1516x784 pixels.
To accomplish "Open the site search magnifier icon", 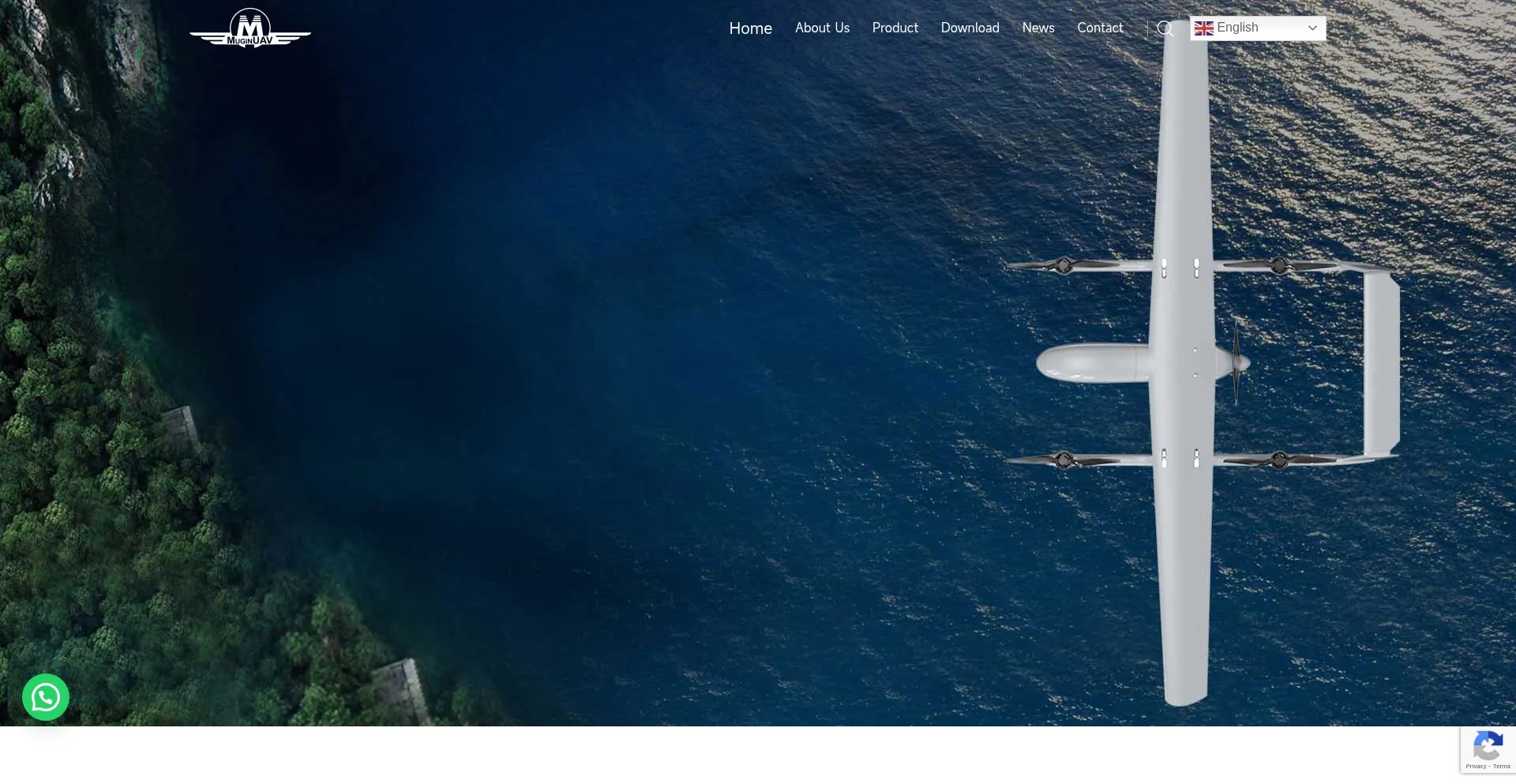I will pos(1165,28).
